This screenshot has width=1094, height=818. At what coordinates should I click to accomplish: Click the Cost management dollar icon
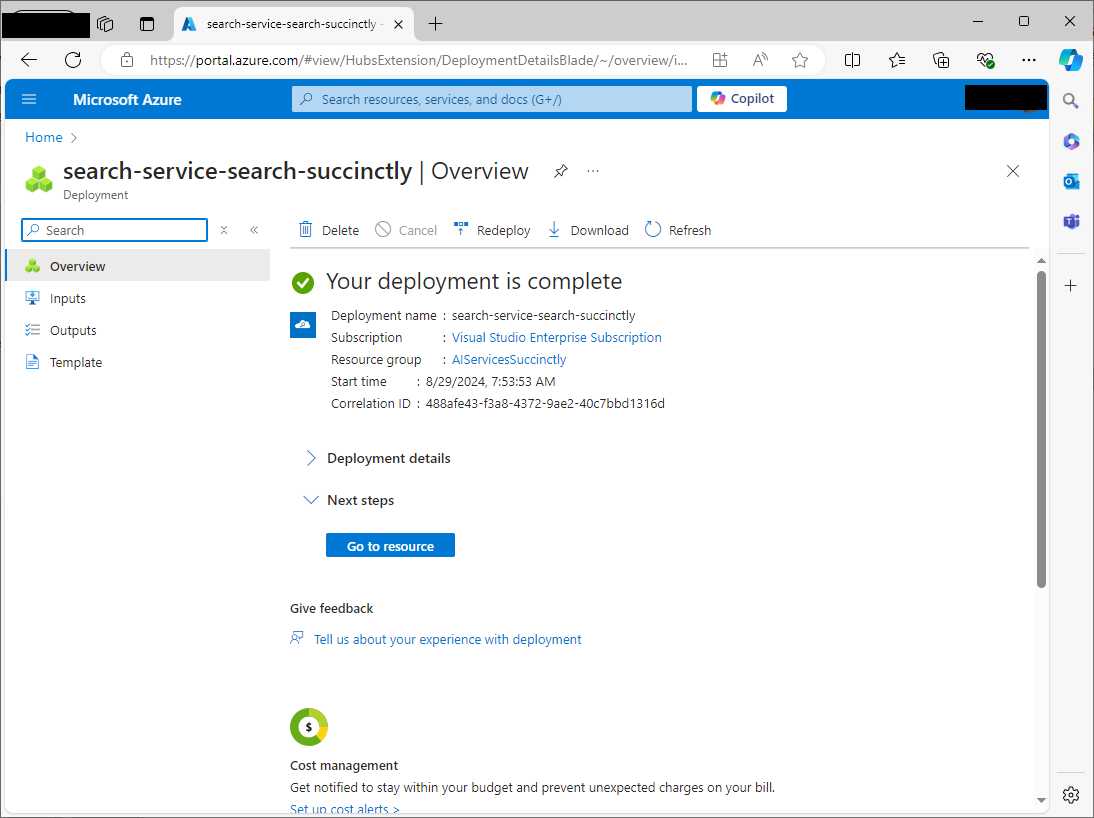tap(308, 727)
